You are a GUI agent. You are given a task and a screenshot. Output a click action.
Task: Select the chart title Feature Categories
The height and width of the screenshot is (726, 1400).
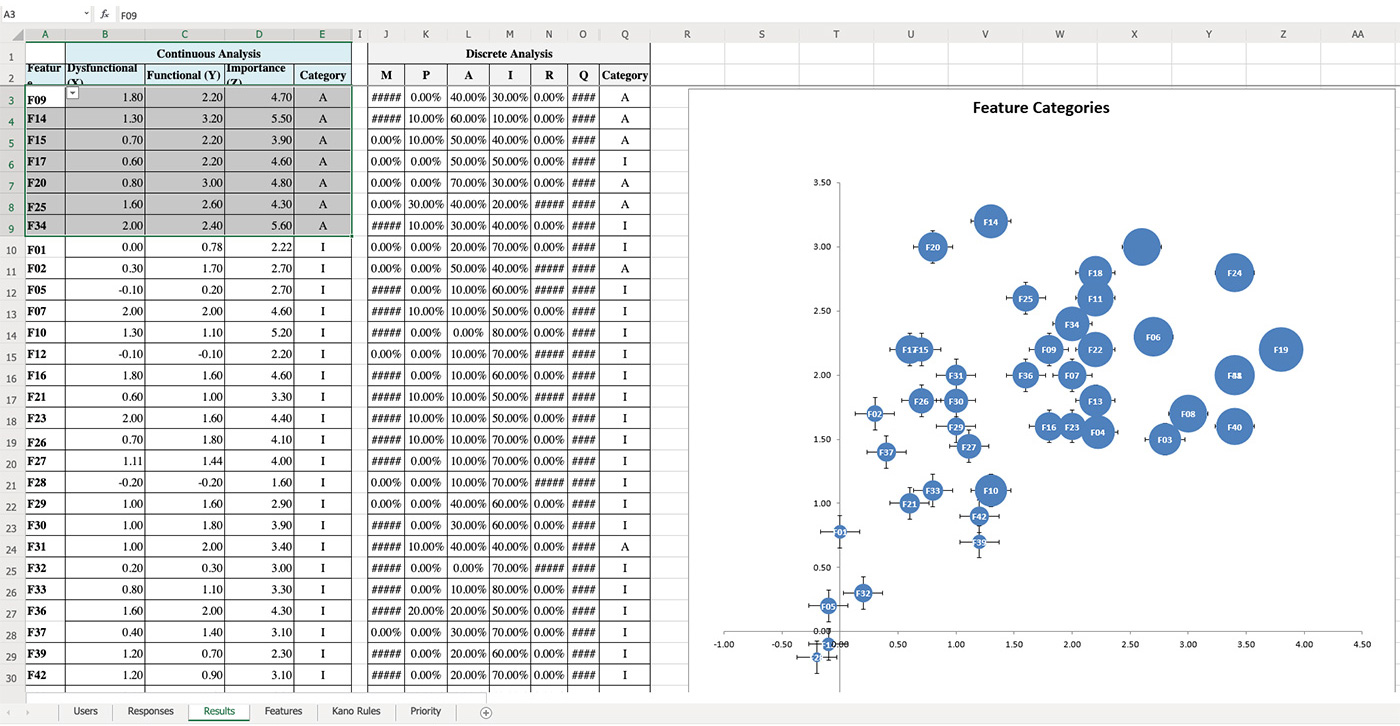(x=1040, y=107)
